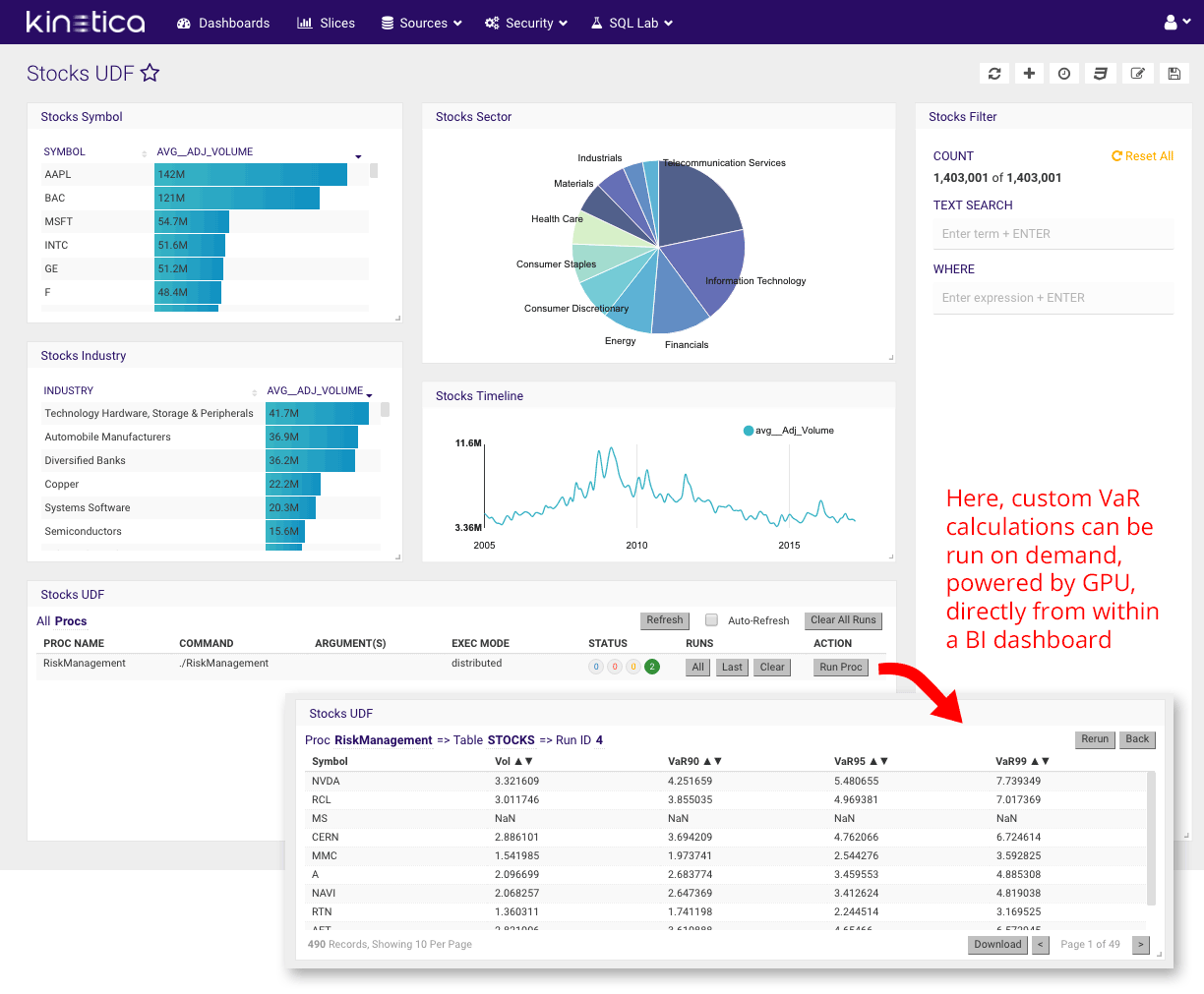Screen dimensions: 1204x994
Task: Sort results by VaR90 column arrows
Action: tap(713, 761)
